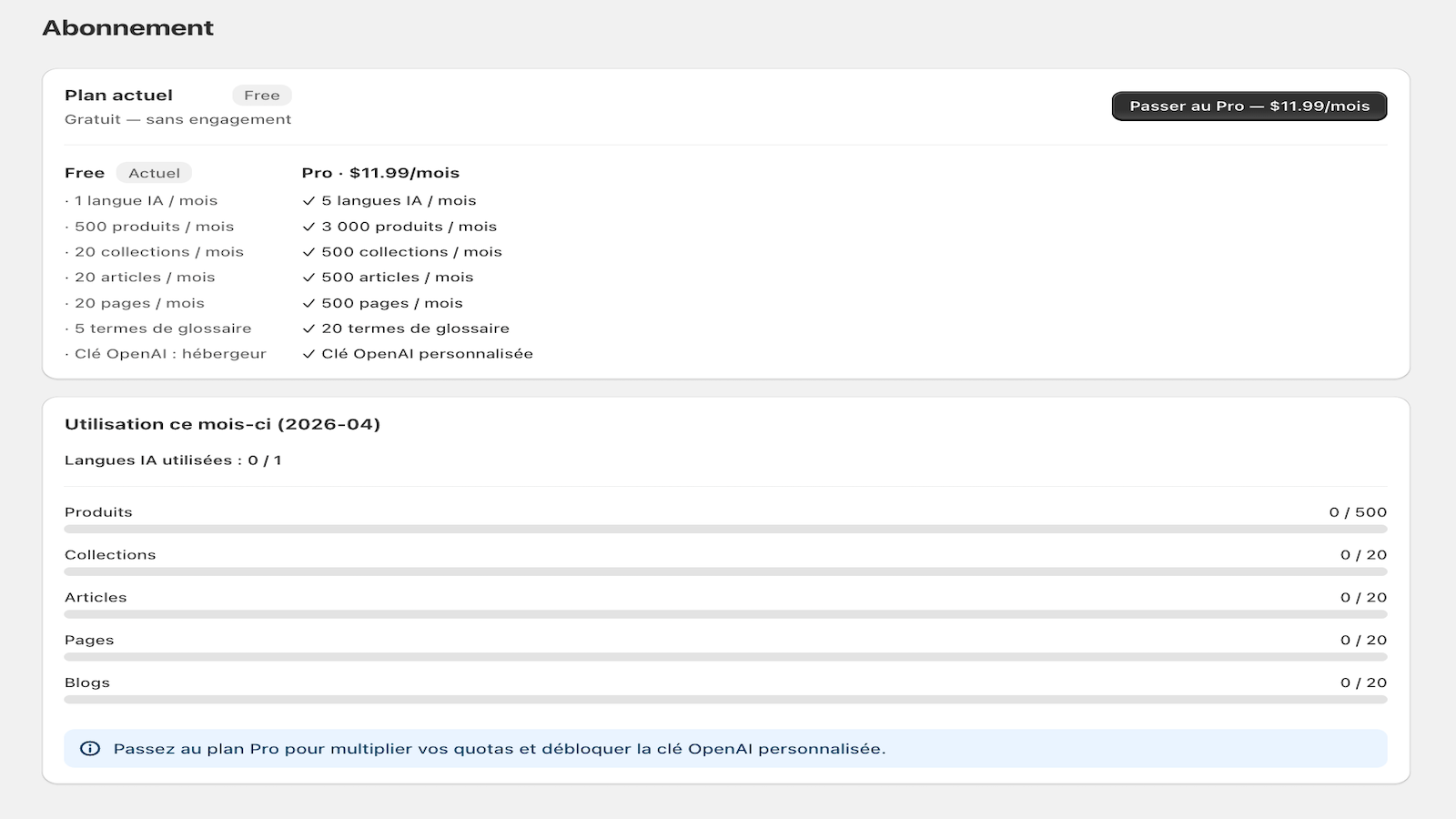This screenshot has width=1456, height=819.
Task: Click the checkmark beside 5 langues IA
Action: pos(308,201)
